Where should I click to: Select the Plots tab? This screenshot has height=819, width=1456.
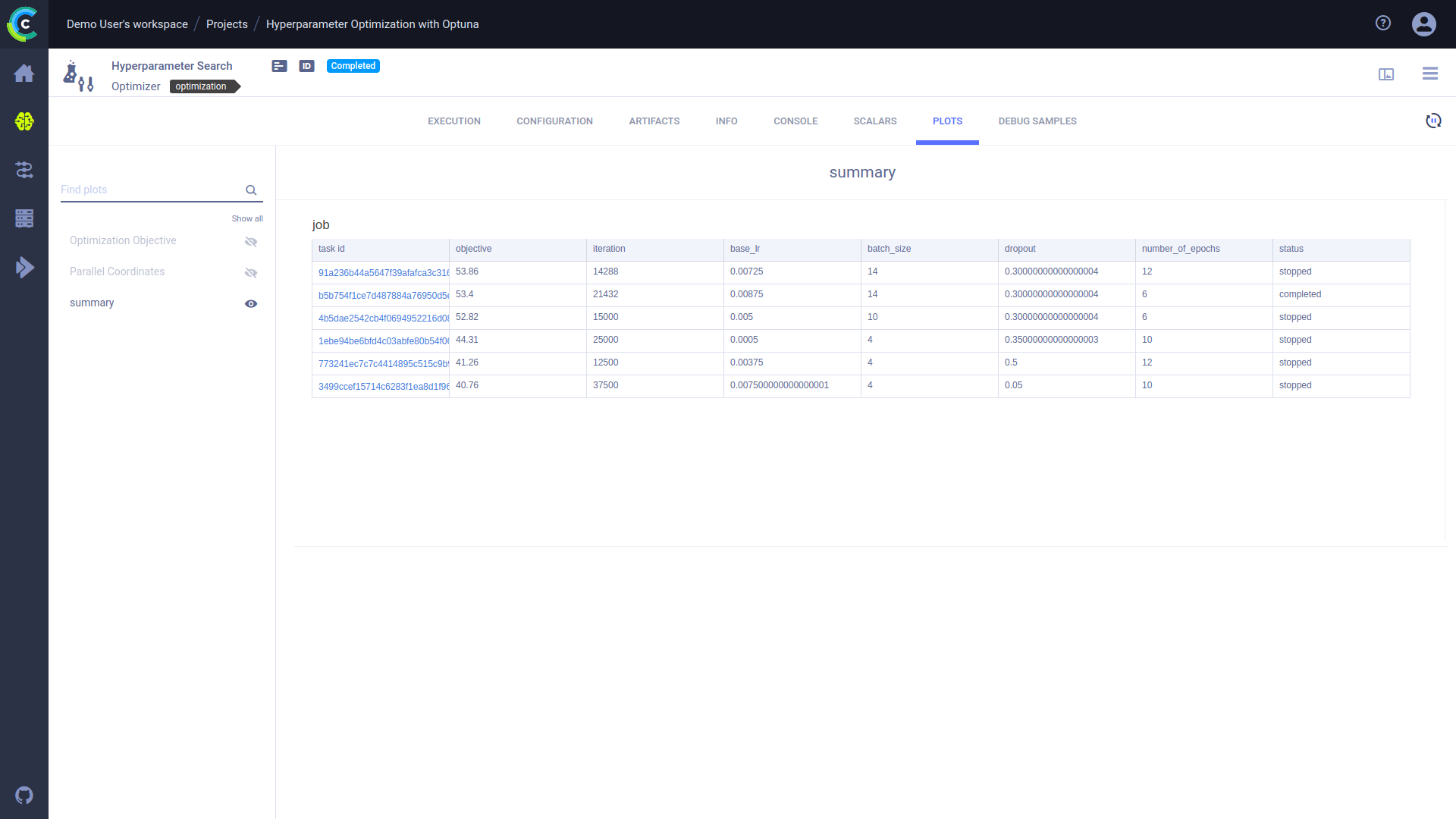click(947, 121)
